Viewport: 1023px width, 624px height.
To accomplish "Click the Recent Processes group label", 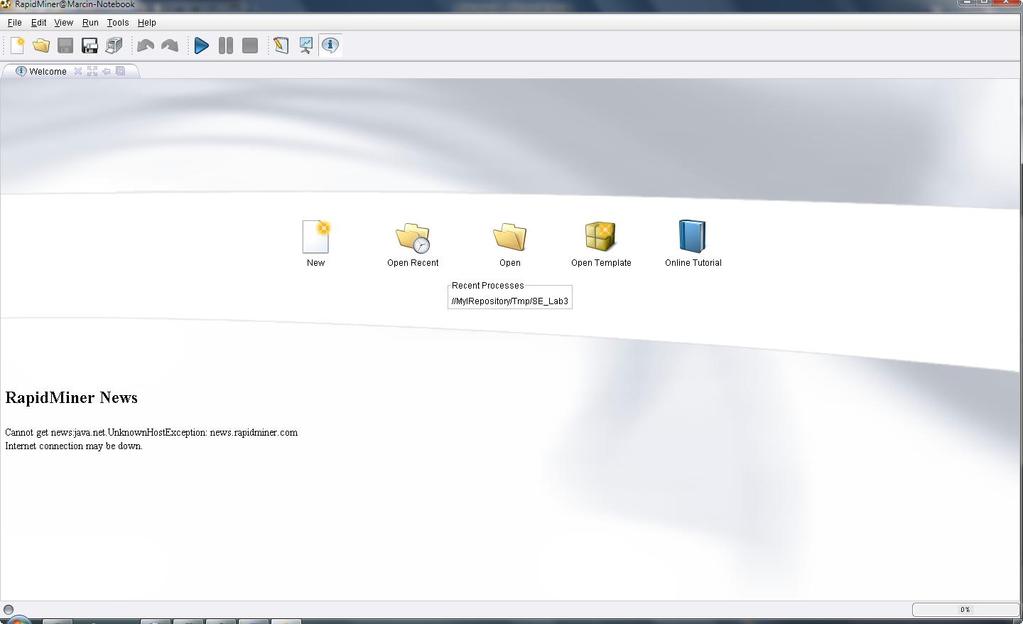I will (x=487, y=285).
